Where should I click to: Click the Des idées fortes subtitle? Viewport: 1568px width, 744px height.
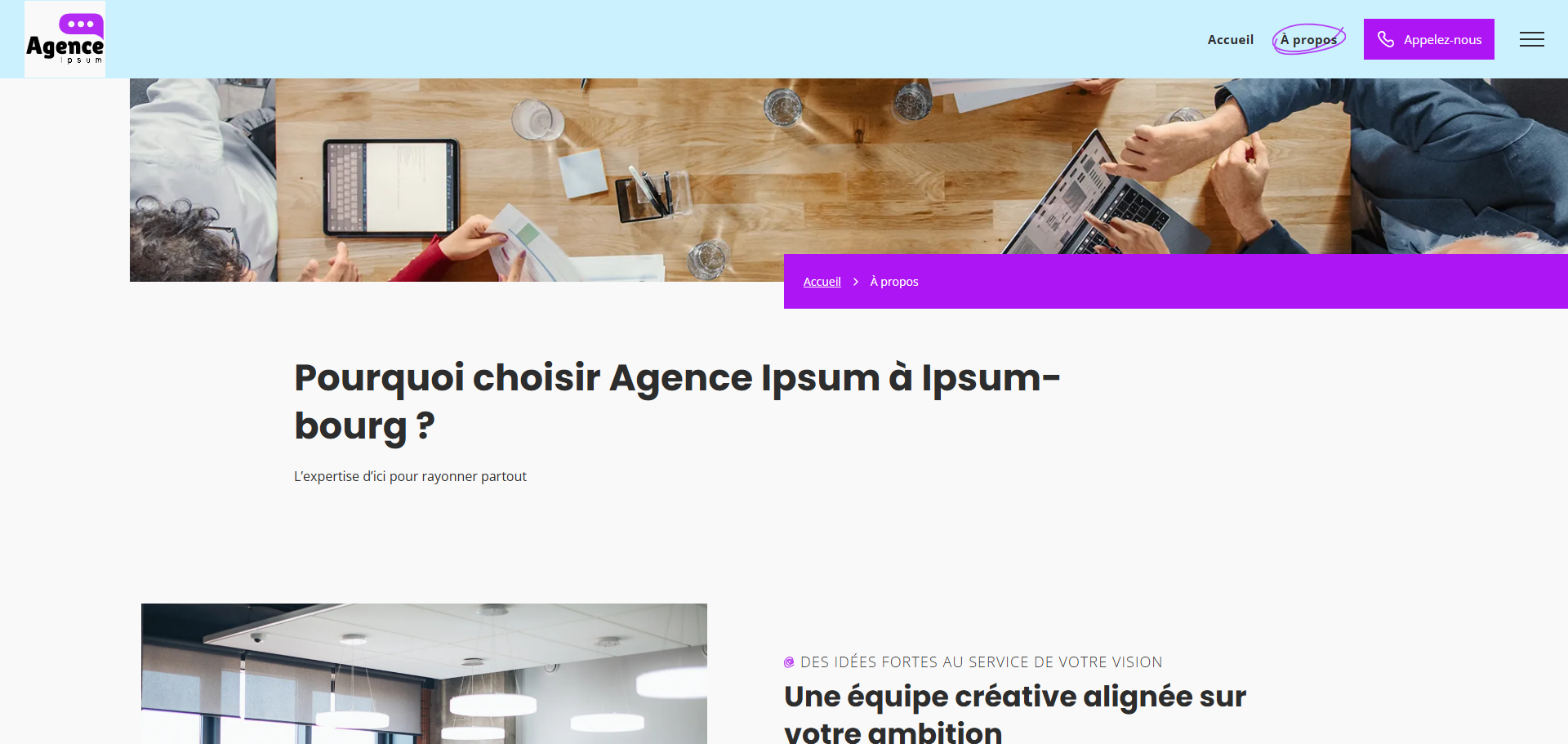(x=981, y=662)
